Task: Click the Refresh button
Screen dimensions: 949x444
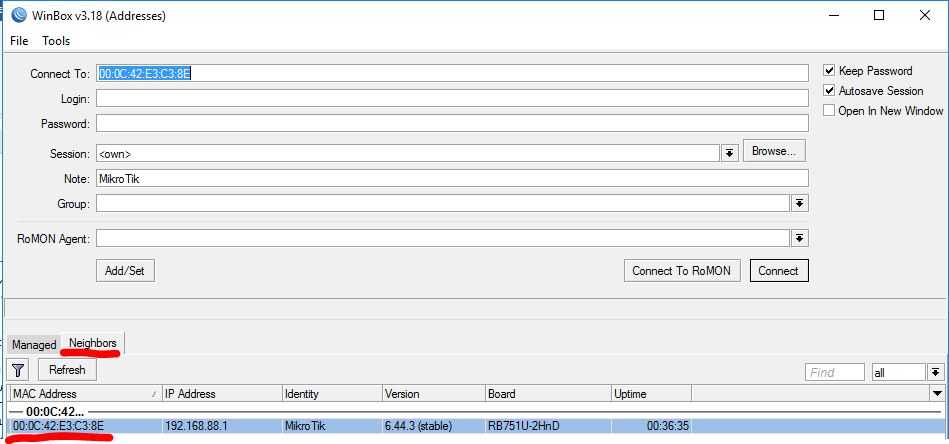Action: pyautogui.click(x=67, y=370)
